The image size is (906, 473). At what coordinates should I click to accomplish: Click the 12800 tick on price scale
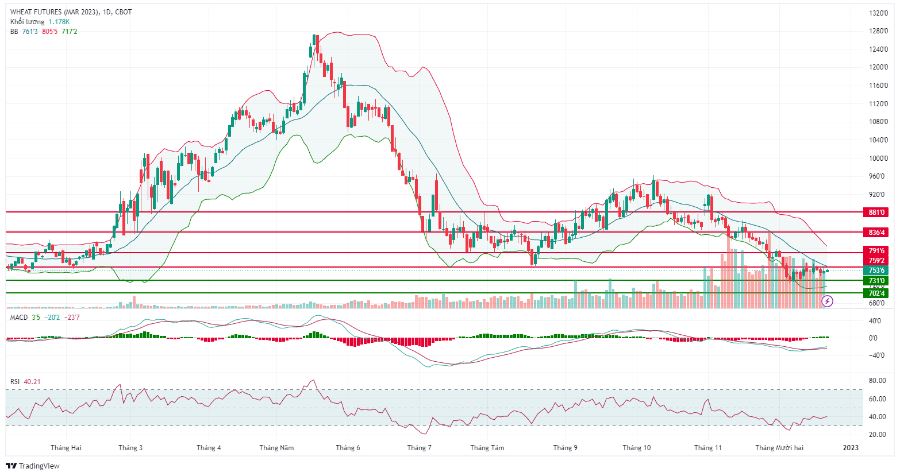[x=879, y=31]
